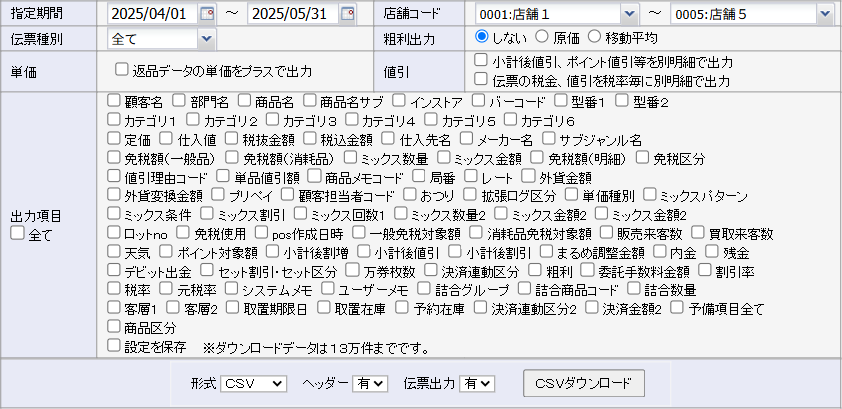Screen dimensions: 842x409
Task: Enable the 免税区分 checkbox
Action: pyautogui.click(x=642, y=157)
